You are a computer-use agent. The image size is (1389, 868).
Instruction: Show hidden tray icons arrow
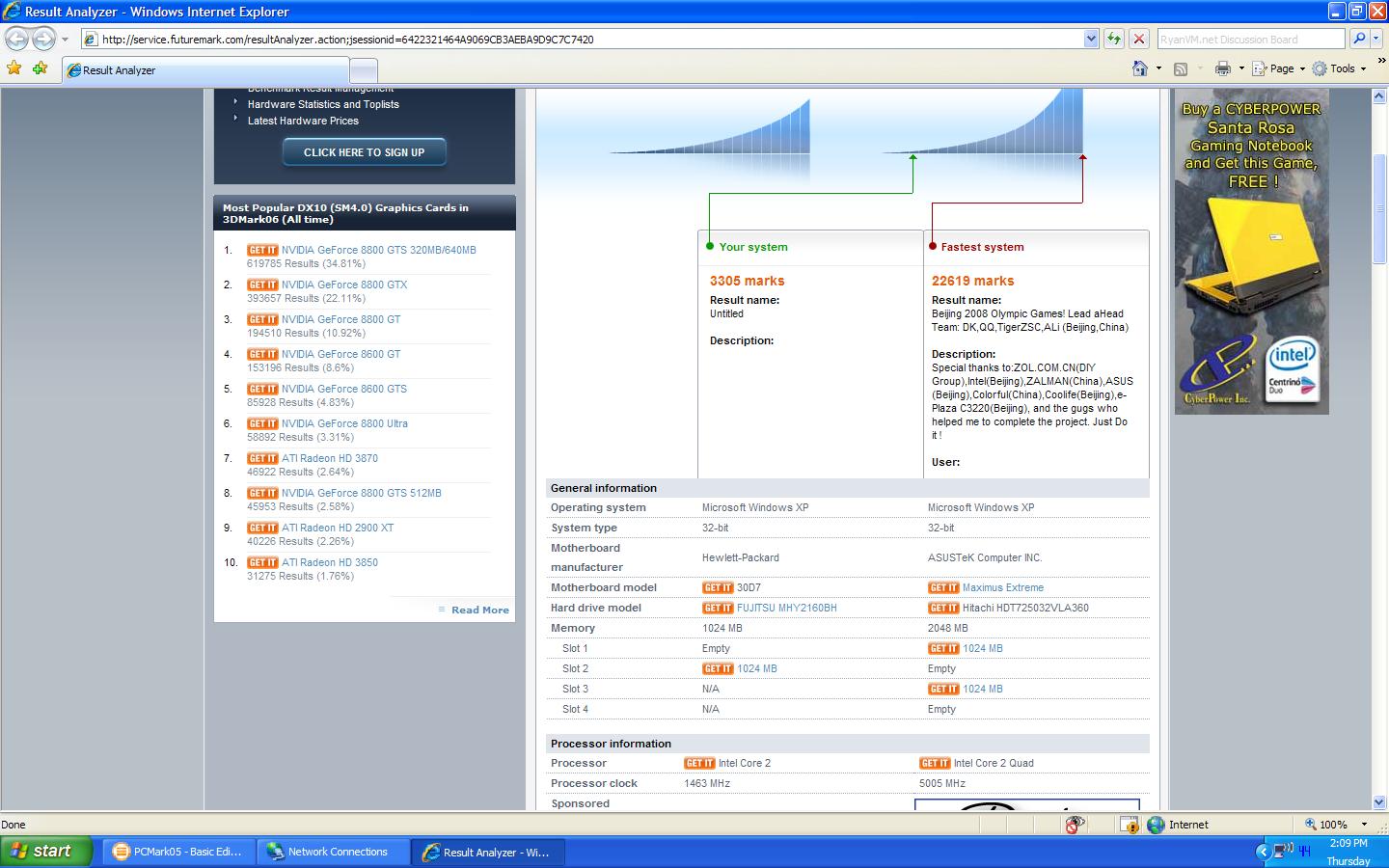1263,852
